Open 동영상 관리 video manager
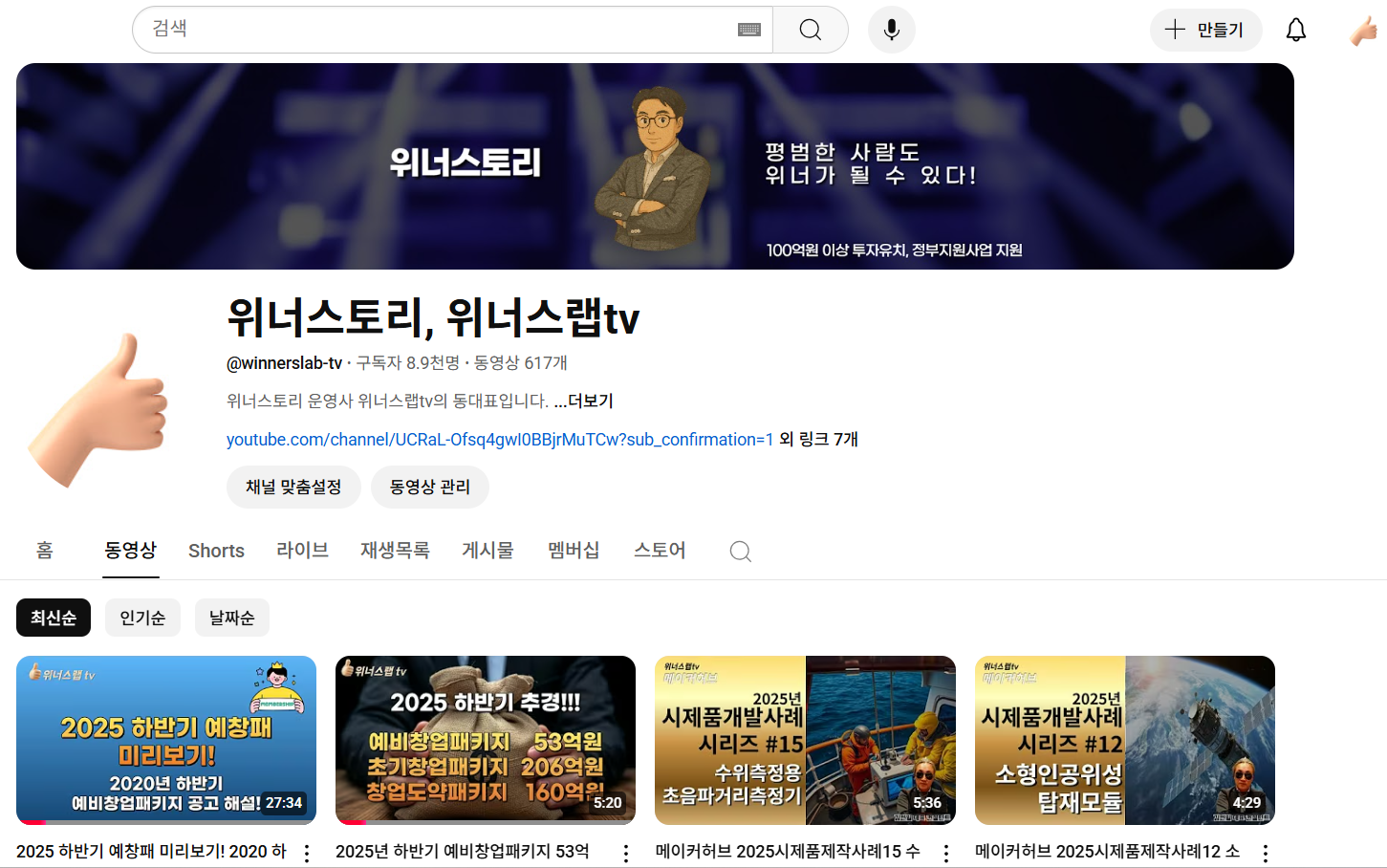 (x=430, y=488)
